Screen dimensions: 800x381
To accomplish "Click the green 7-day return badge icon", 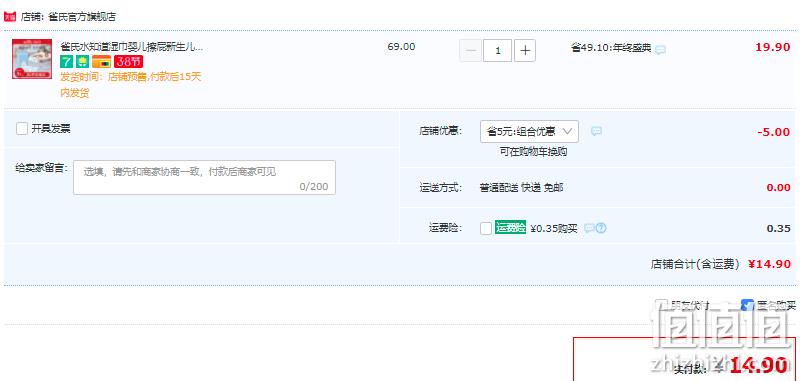I will [67, 62].
